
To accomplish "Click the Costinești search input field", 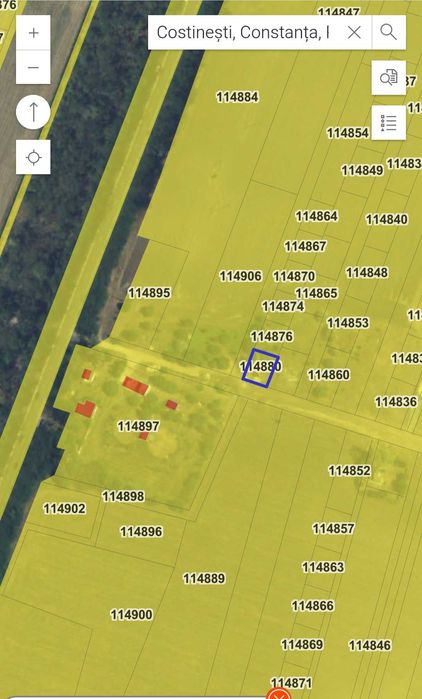I will (243, 32).
